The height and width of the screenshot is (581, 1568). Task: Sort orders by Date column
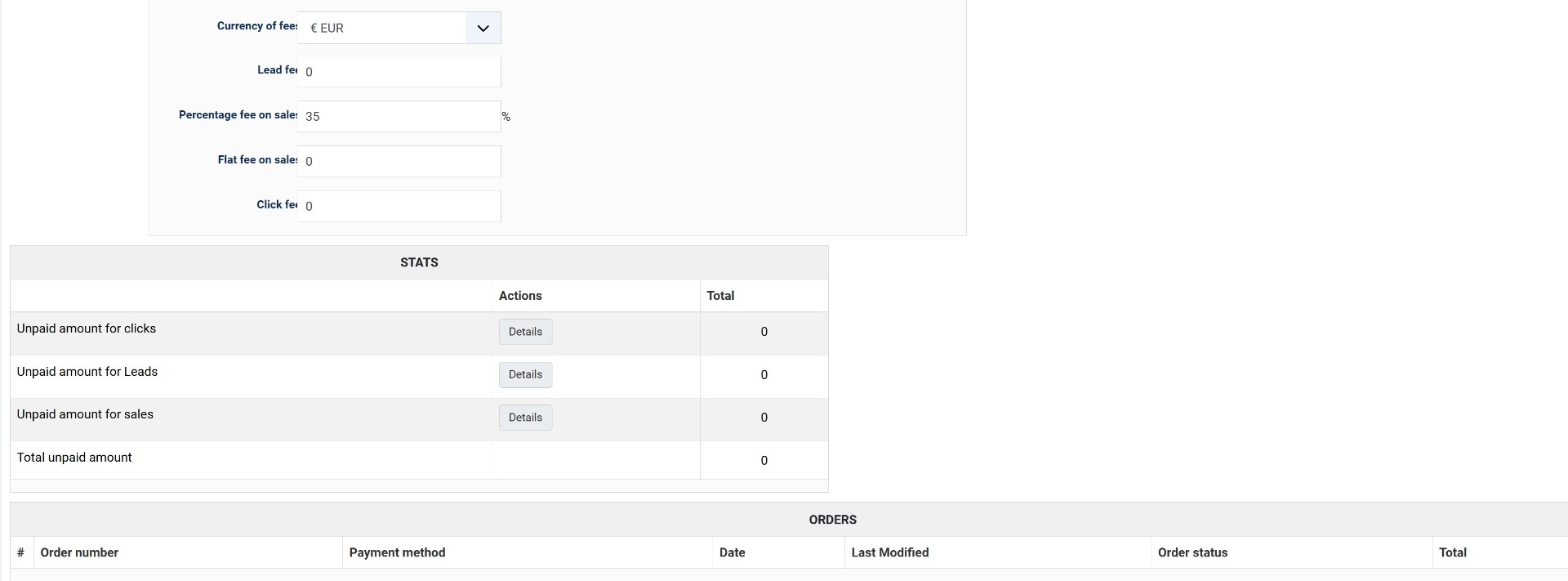[732, 553]
